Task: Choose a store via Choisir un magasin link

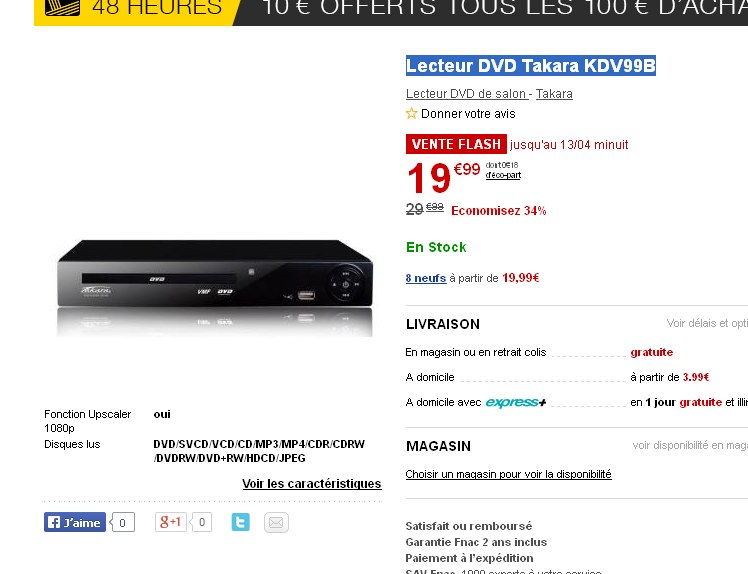Action: coord(509,474)
